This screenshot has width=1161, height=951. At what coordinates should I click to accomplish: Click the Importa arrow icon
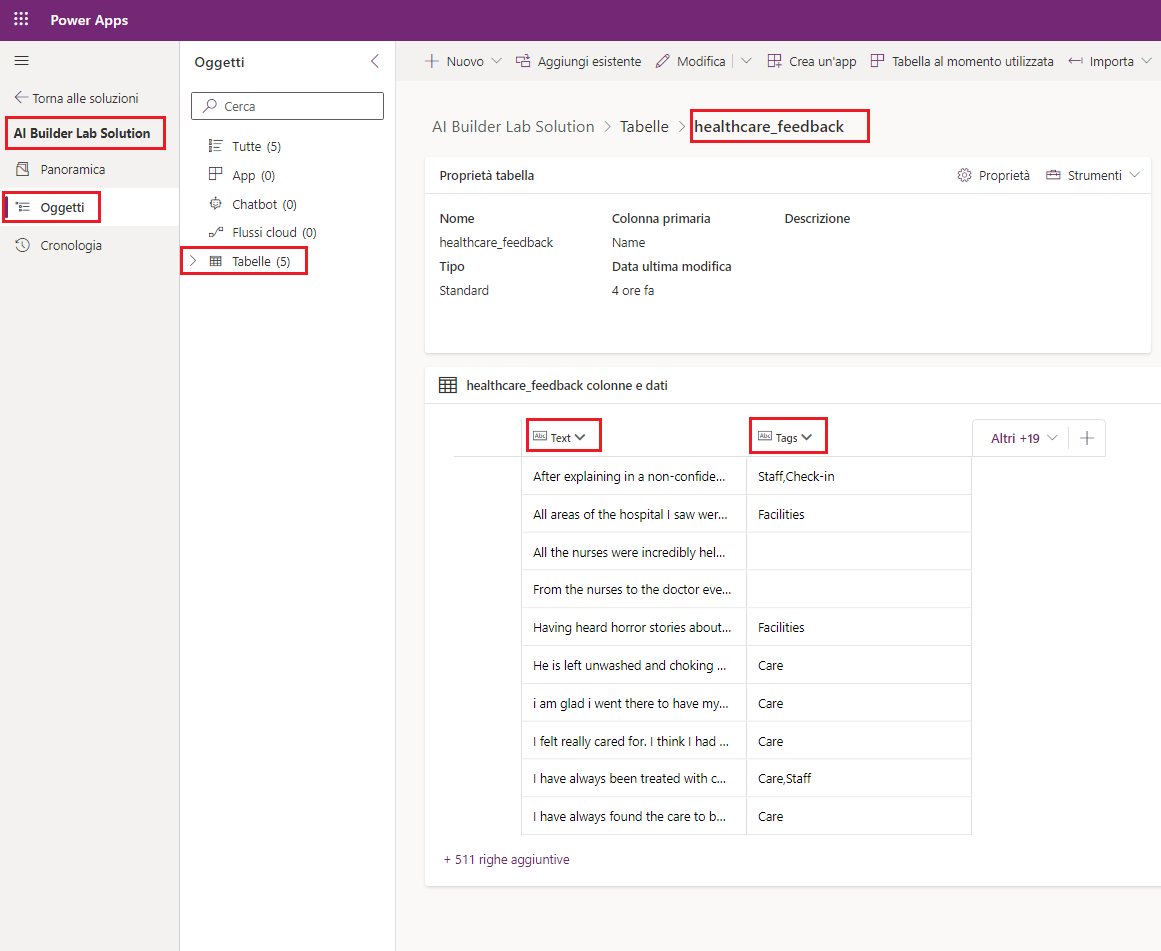click(1075, 61)
